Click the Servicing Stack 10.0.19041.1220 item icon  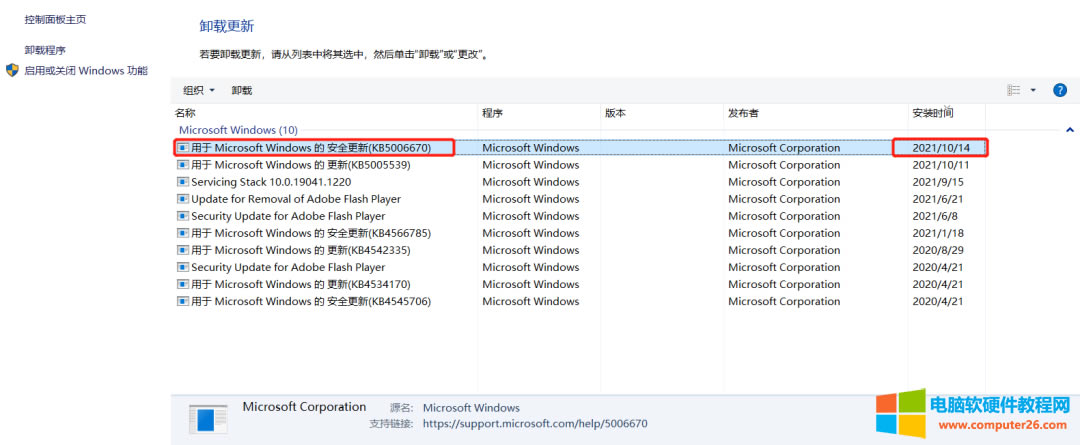(x=182, y=182)
